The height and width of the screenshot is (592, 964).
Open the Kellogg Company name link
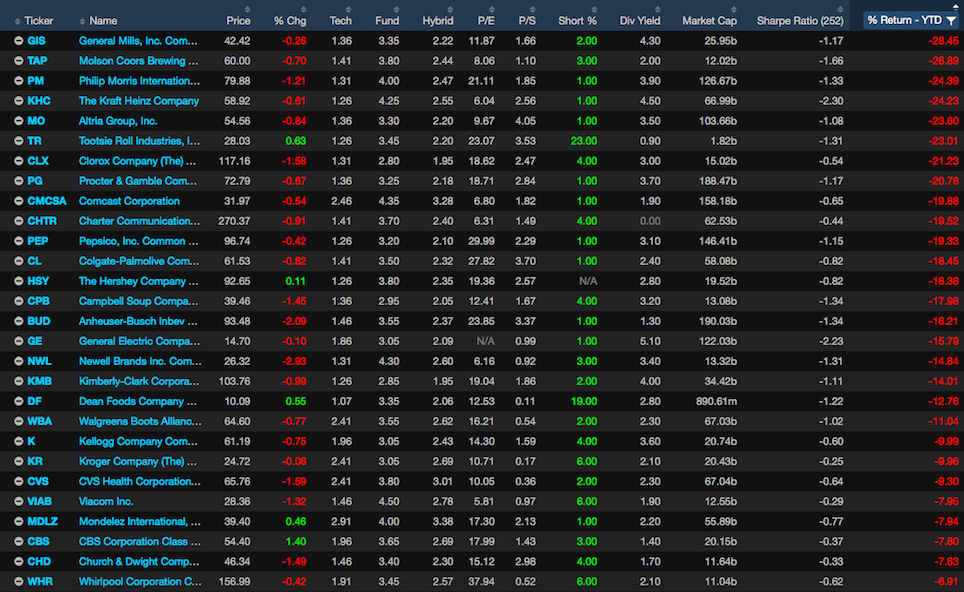(138, 441)
